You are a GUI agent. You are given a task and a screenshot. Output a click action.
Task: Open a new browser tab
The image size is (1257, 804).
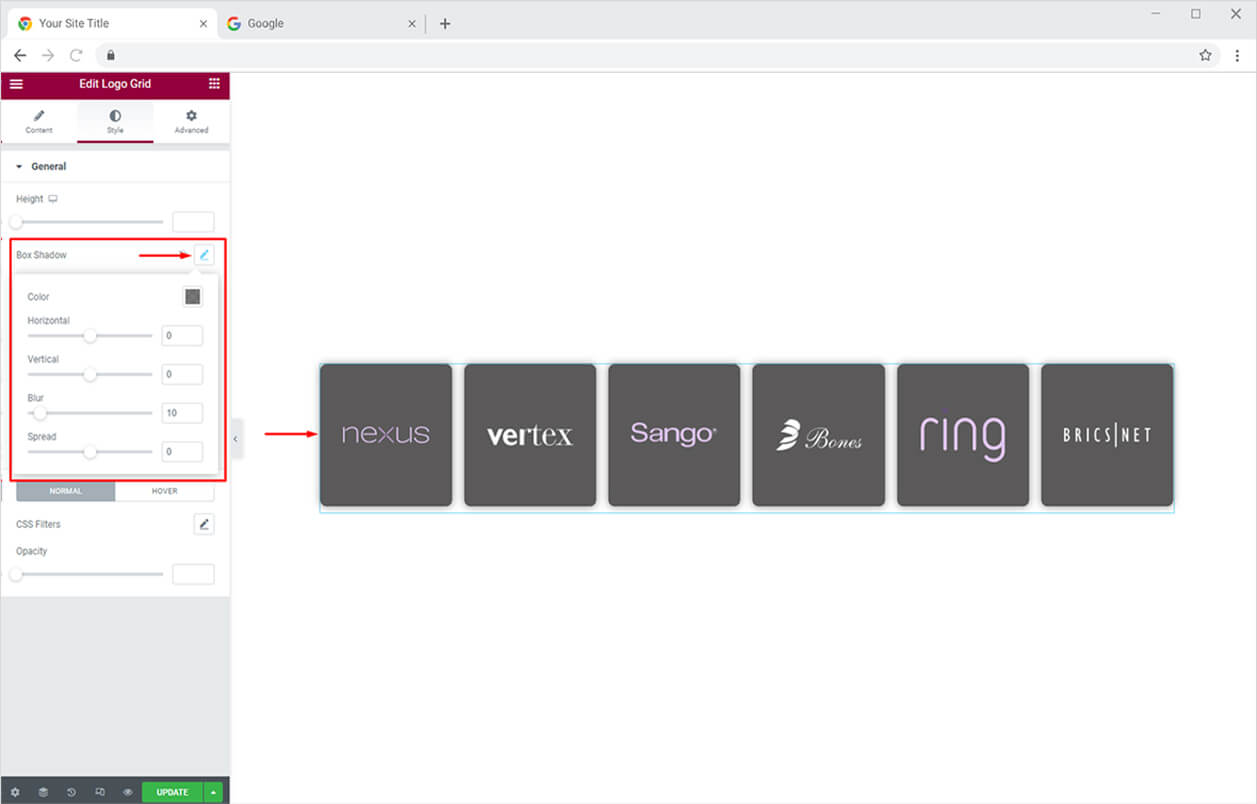click(445, 23)
